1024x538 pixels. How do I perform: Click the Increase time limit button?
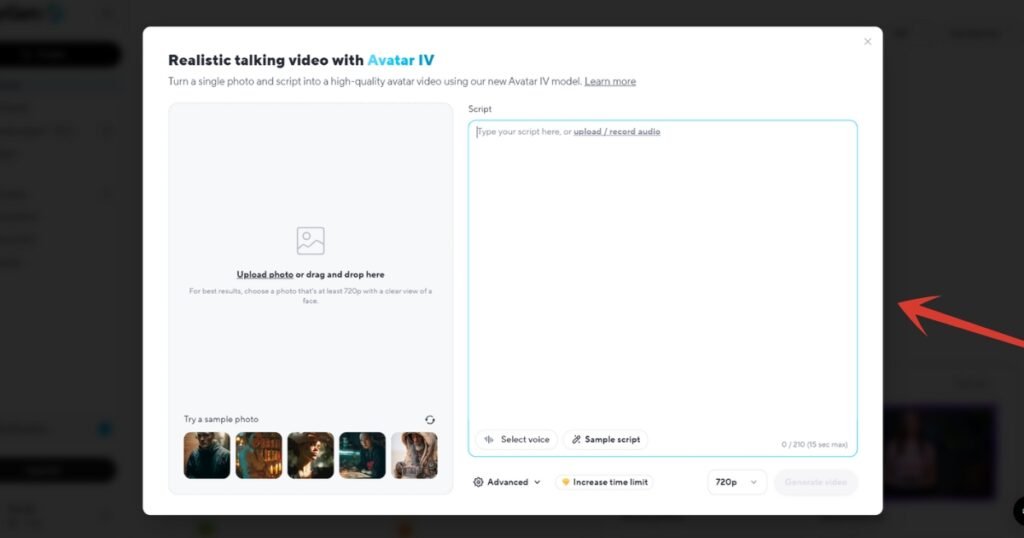click(604, 482)
